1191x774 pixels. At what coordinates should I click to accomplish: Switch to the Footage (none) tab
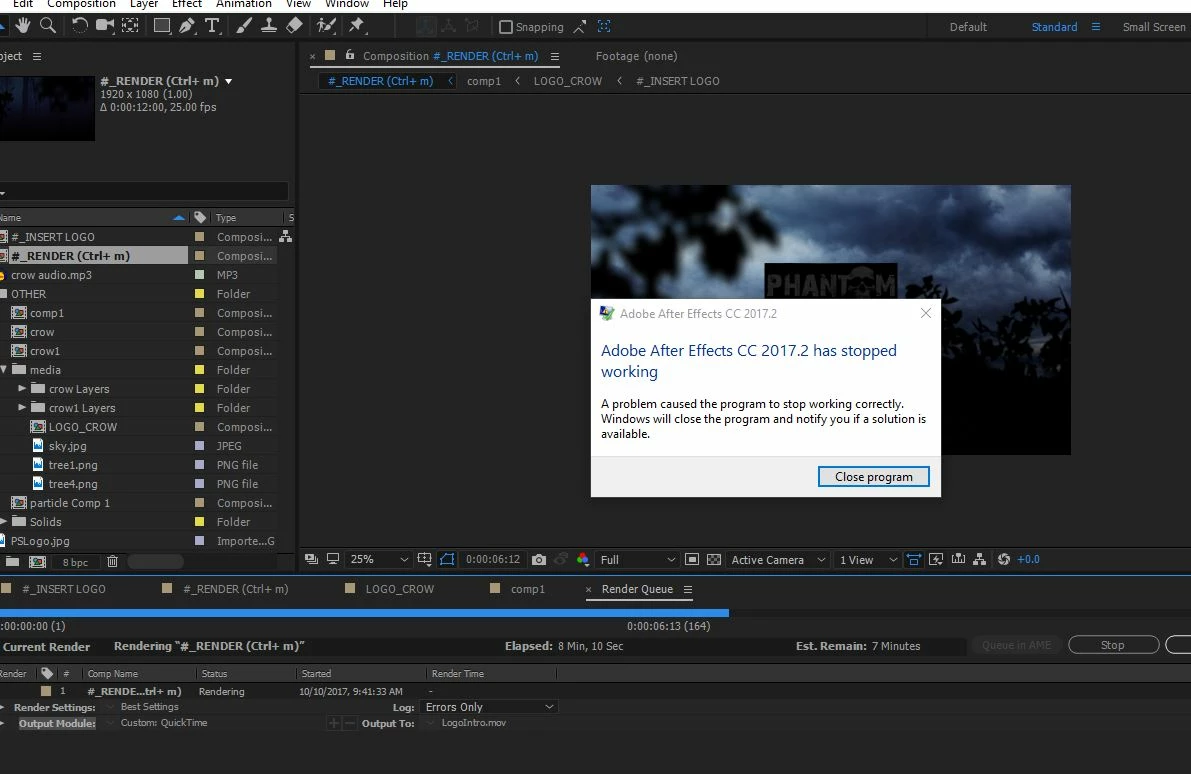(x=636, y=56)
